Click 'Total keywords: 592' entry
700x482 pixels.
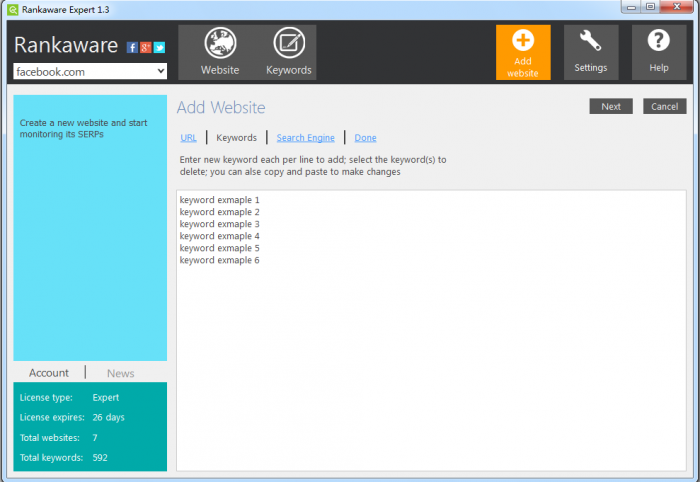pyautogui.click(x=63, y=457)
